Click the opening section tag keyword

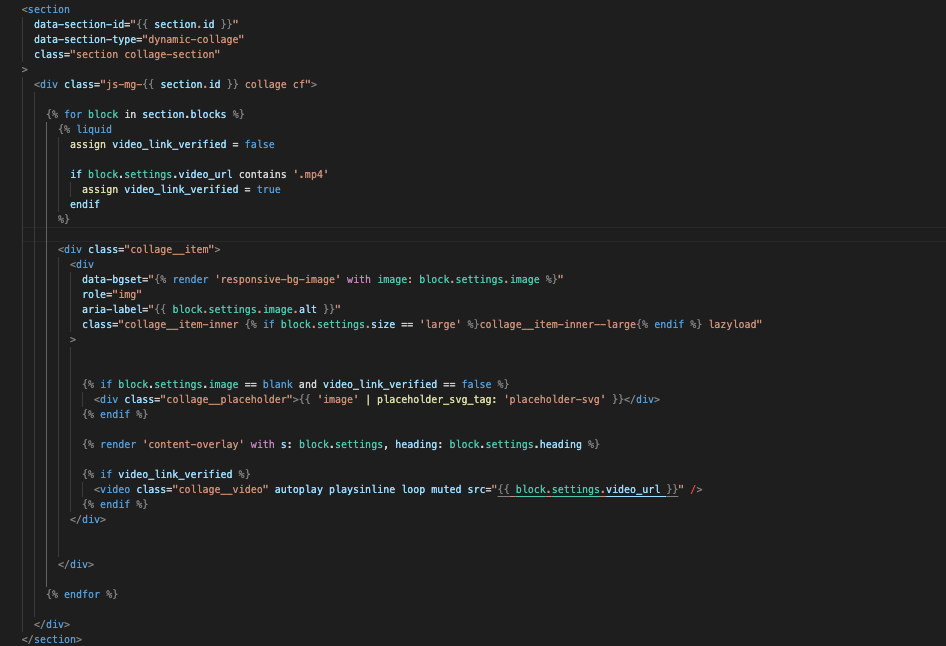click(49, 9)
